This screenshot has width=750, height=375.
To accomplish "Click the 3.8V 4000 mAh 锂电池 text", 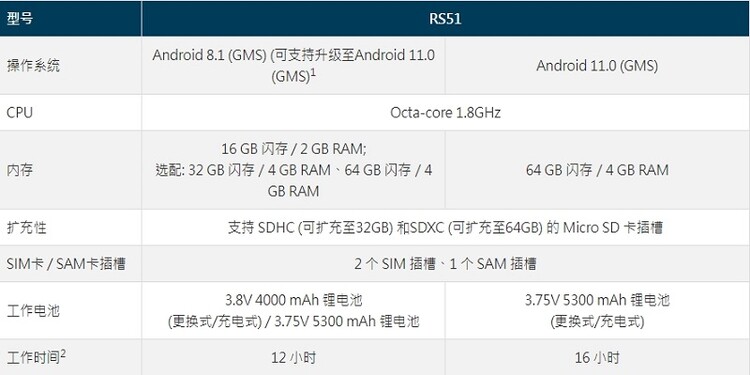I will (293, 300).
